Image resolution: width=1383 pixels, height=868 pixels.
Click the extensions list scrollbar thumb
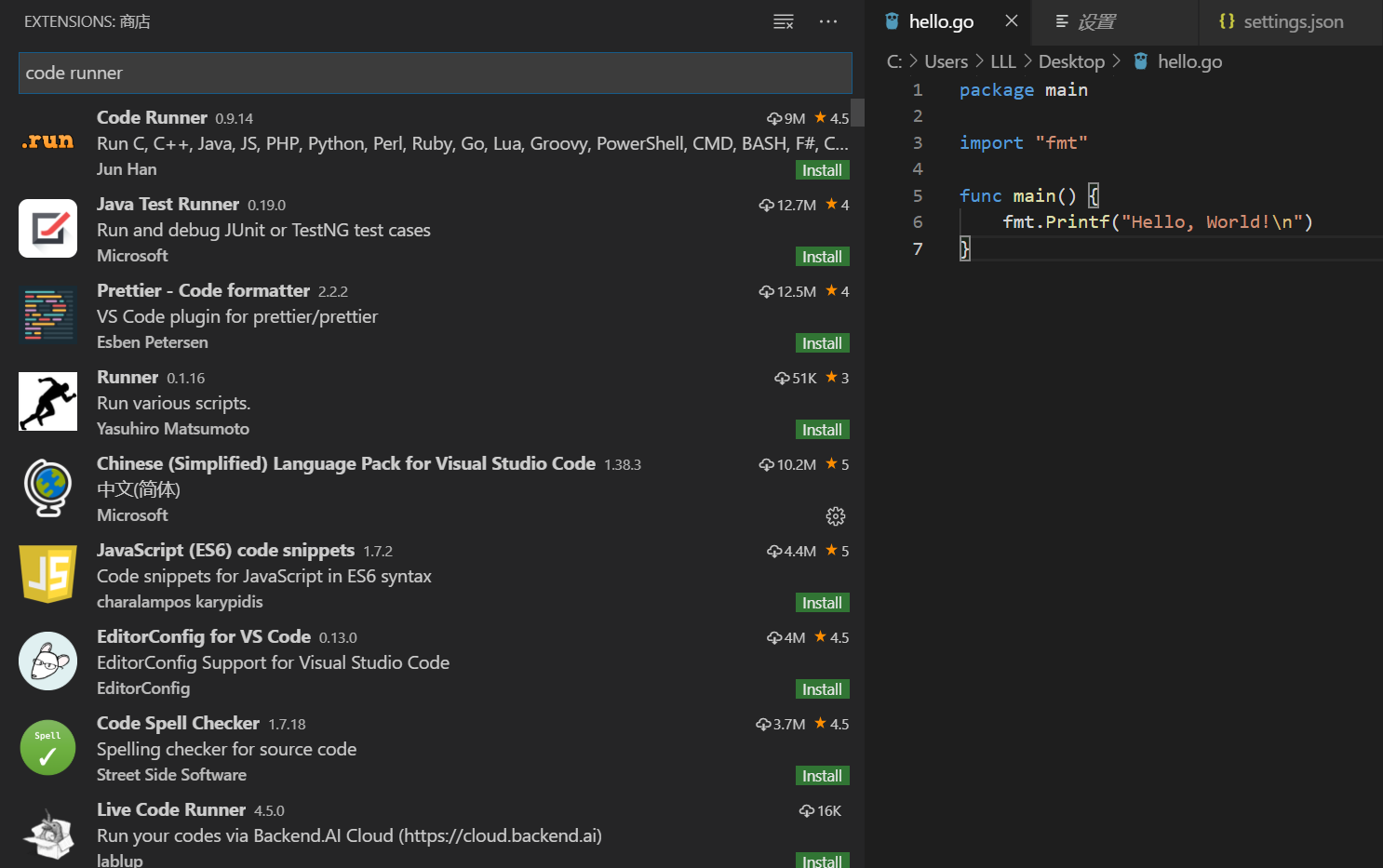[858, 113]
